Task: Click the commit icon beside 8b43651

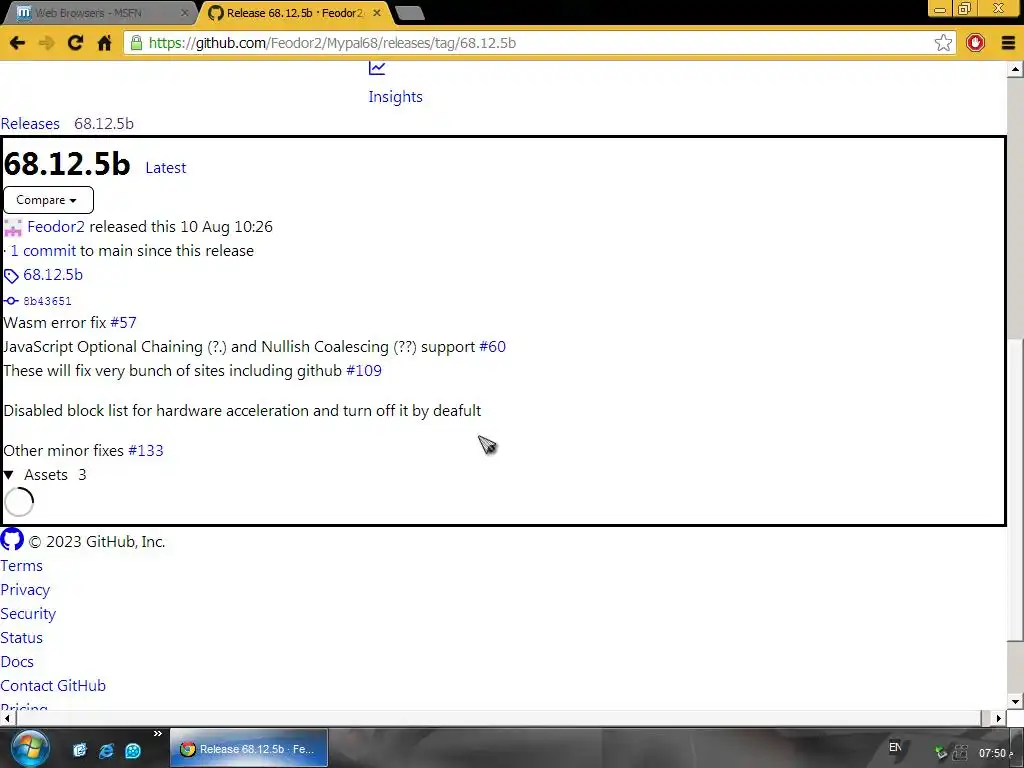Action: point(11,301)
